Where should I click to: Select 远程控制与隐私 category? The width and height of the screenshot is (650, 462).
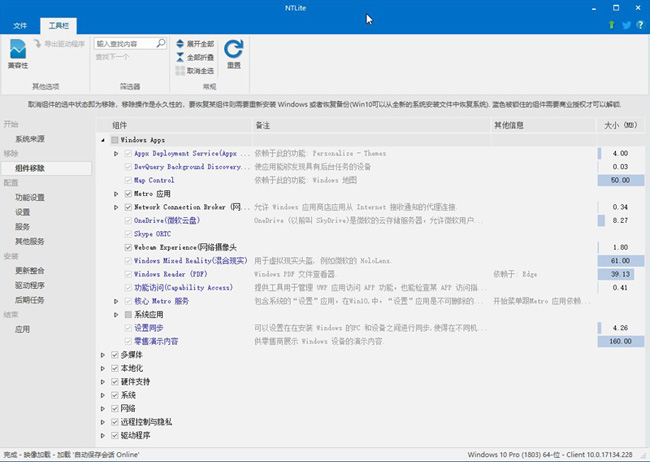(146, 422)
